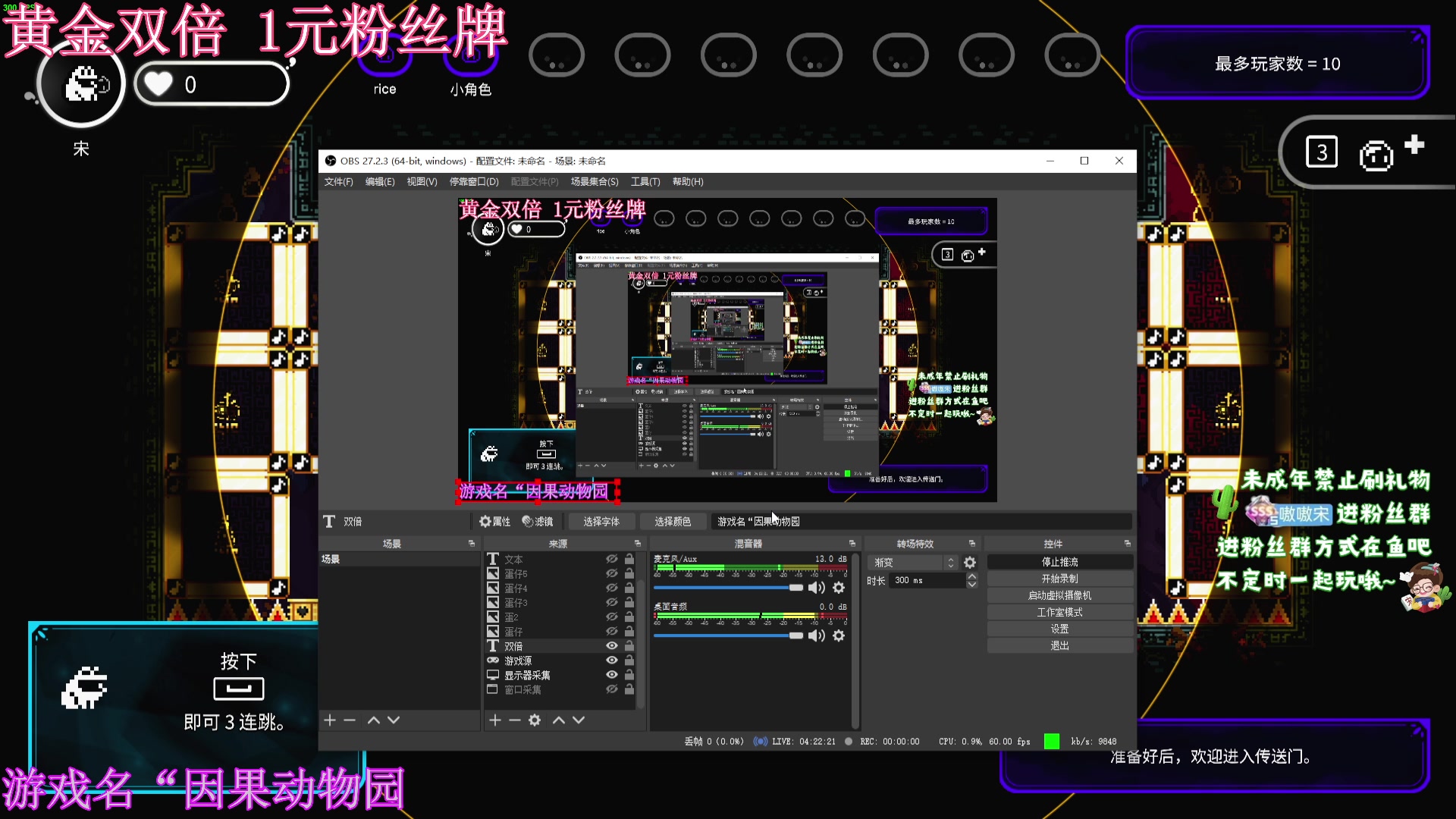Click 停止推流 to stop streaming
Image resolution: width=1456 pixels, height=819 pixels.
pos(1059,561)
